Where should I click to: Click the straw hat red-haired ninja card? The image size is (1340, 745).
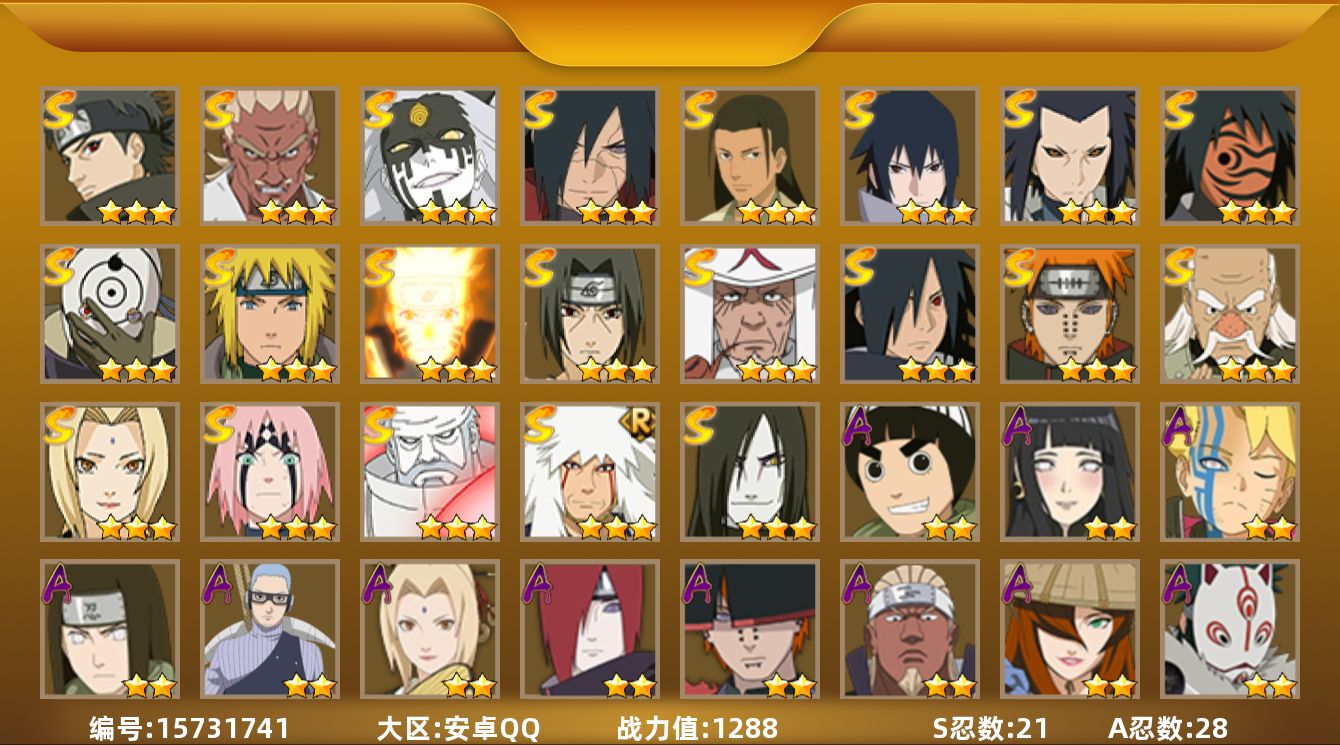click(x=1069, y=629)
